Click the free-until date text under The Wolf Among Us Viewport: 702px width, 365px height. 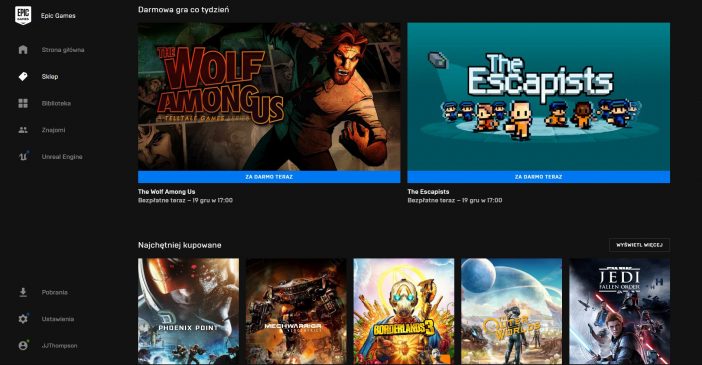185,200
